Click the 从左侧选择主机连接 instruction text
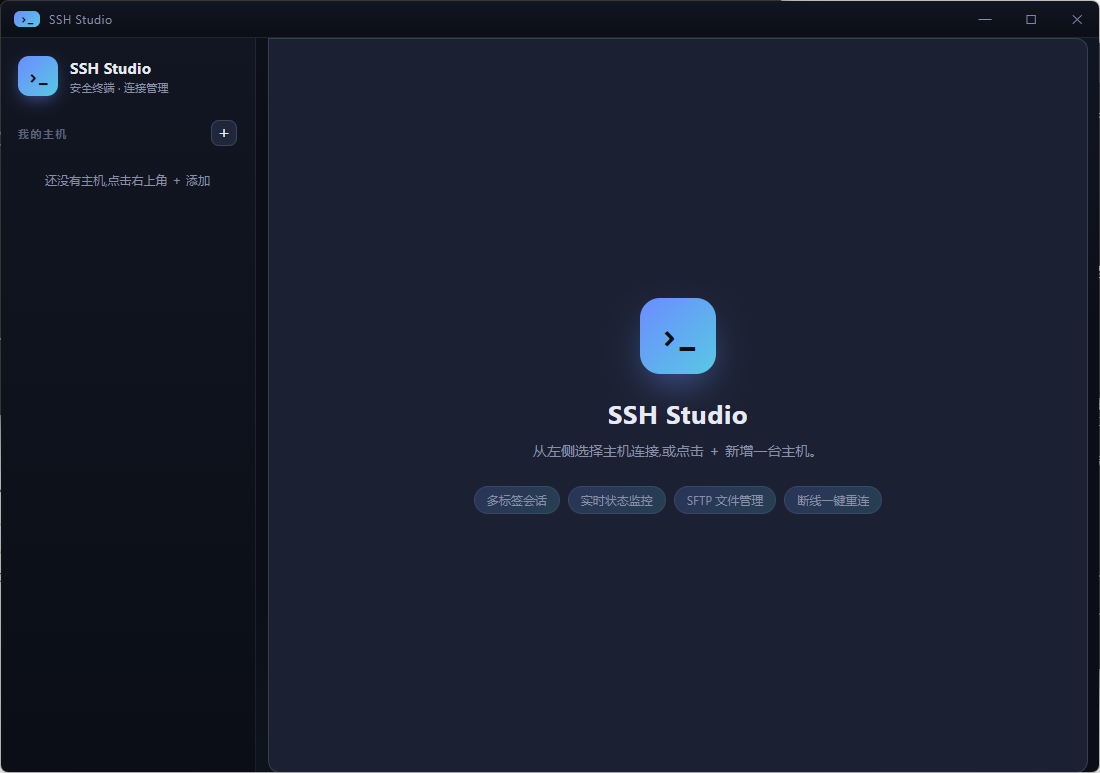1100x773 pixels. coord(674,452)
